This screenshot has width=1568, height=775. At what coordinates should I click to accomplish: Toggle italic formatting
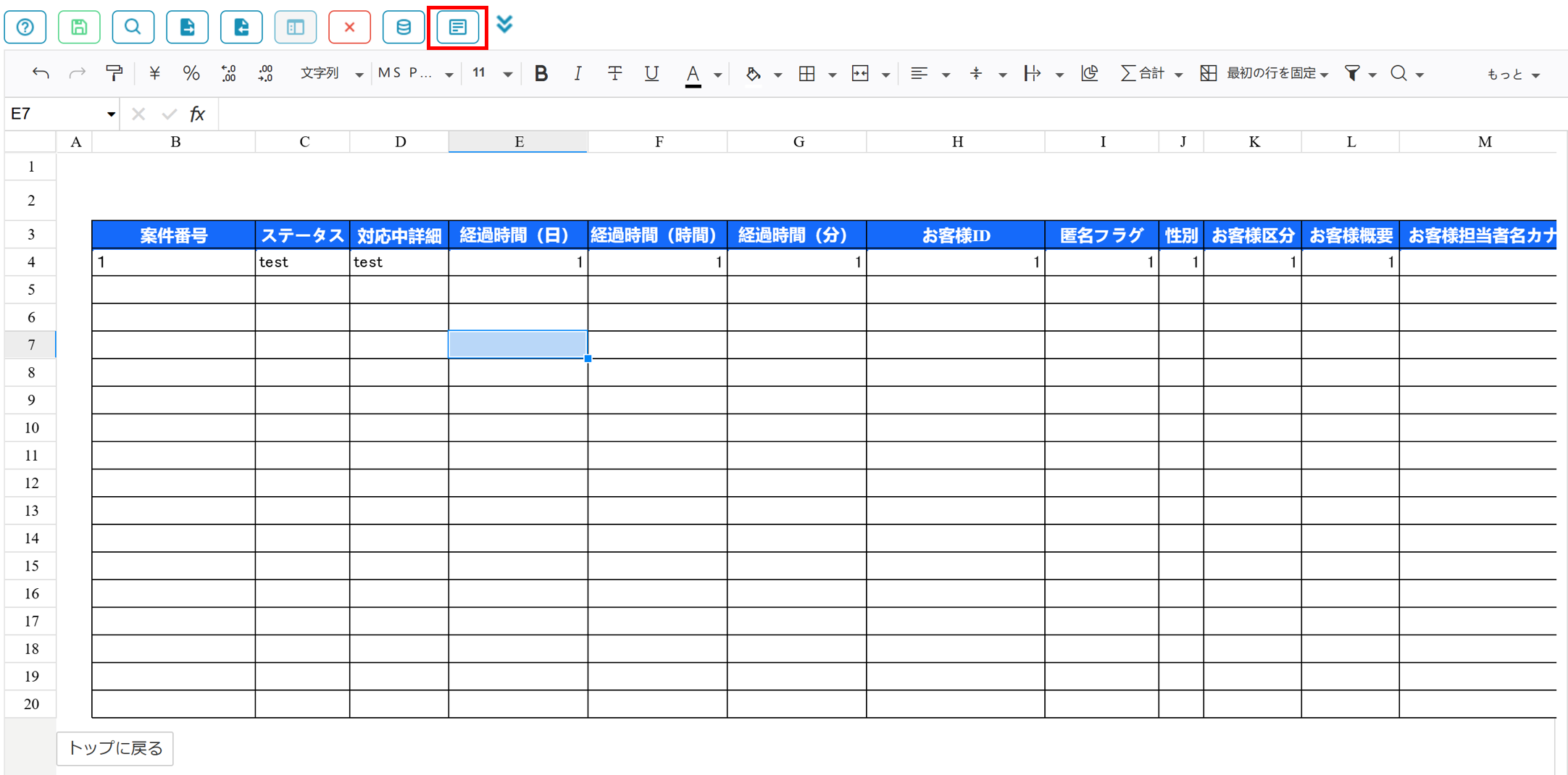(x=577, y=73)
